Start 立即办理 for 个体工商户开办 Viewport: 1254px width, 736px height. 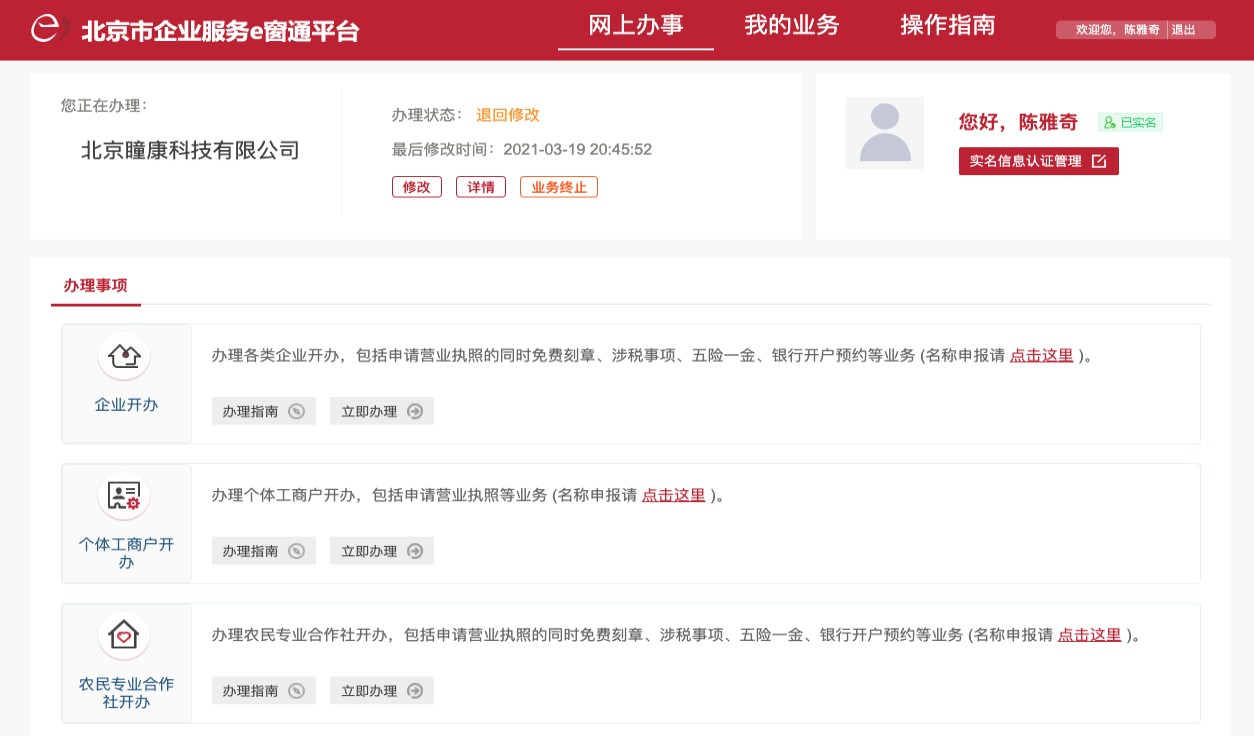381,551
